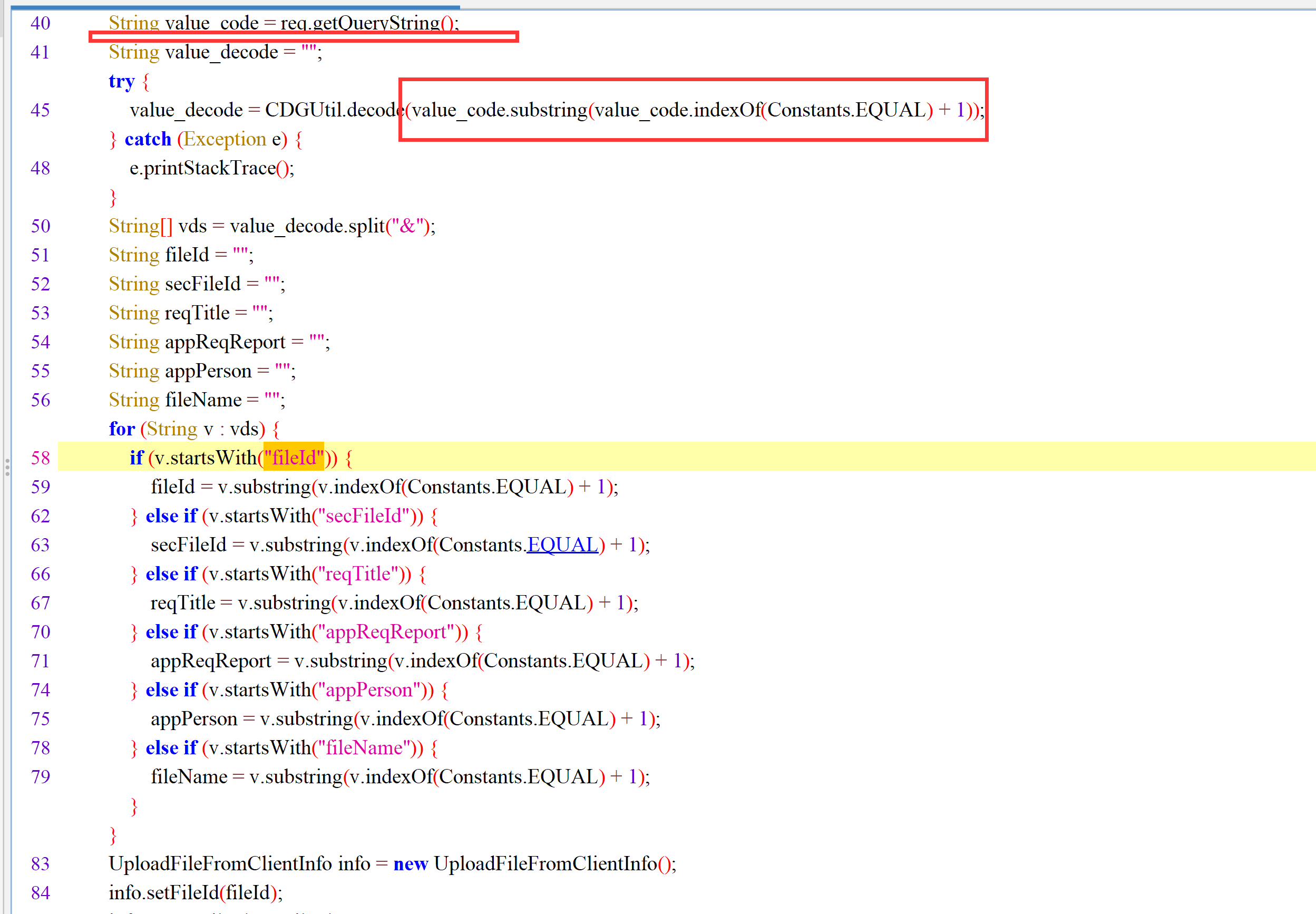This screenshot has width=1316, height=914.
Task: Open the underlined EQUAL link on line 63
Action: click(x=562, y=545)
